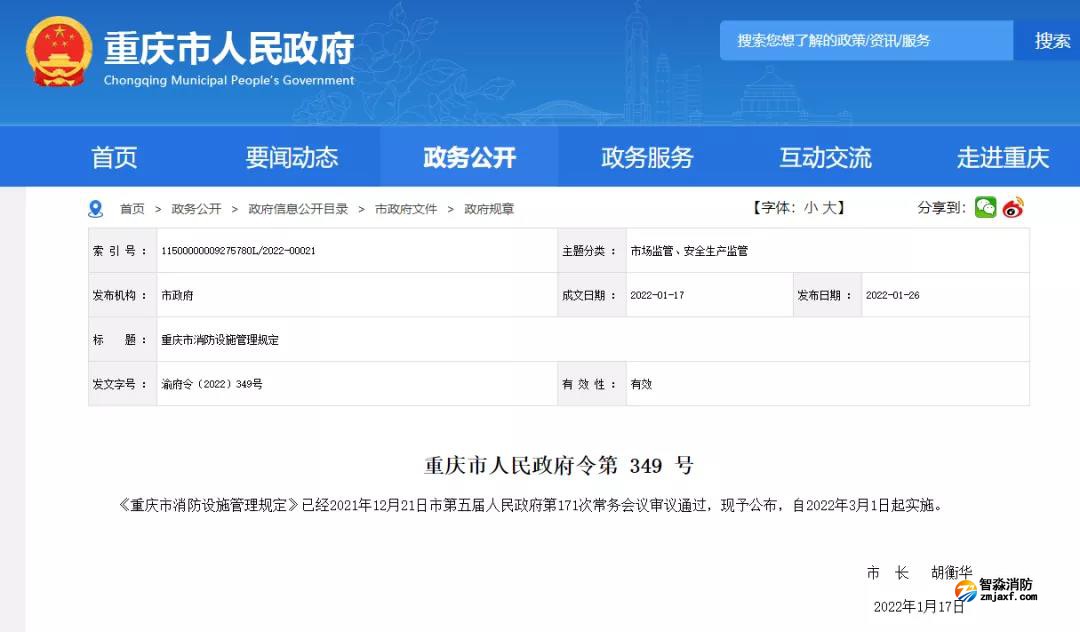Open 市政府文件 breadcrumb link

click(x=404, y=208)
